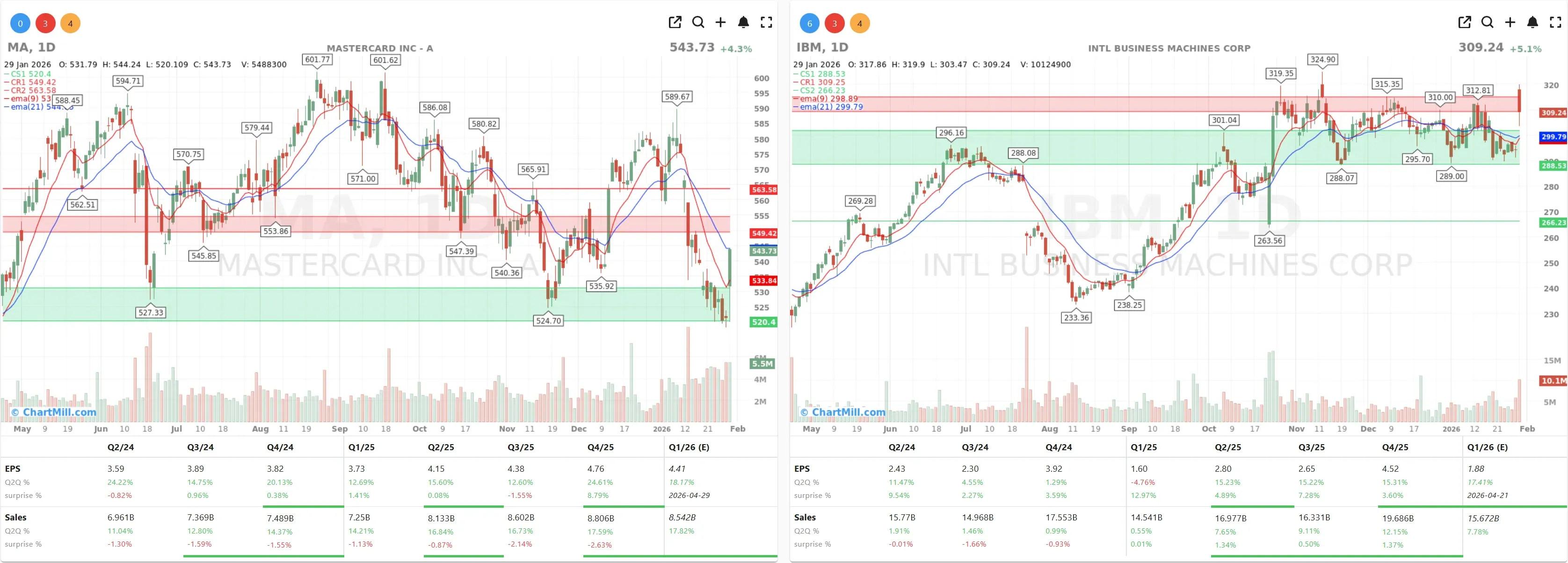Activate the search magnifier on MA chart
1568x563 pixels.
[698, 22]
